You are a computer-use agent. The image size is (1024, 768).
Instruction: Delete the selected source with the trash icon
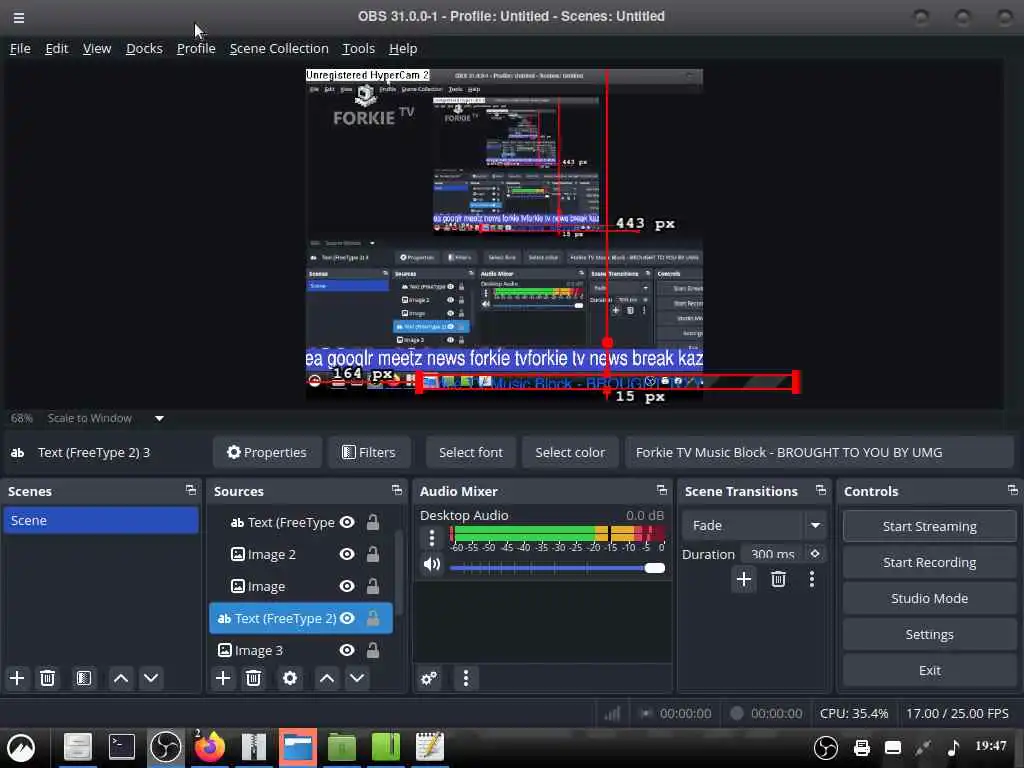pos(253,678)
